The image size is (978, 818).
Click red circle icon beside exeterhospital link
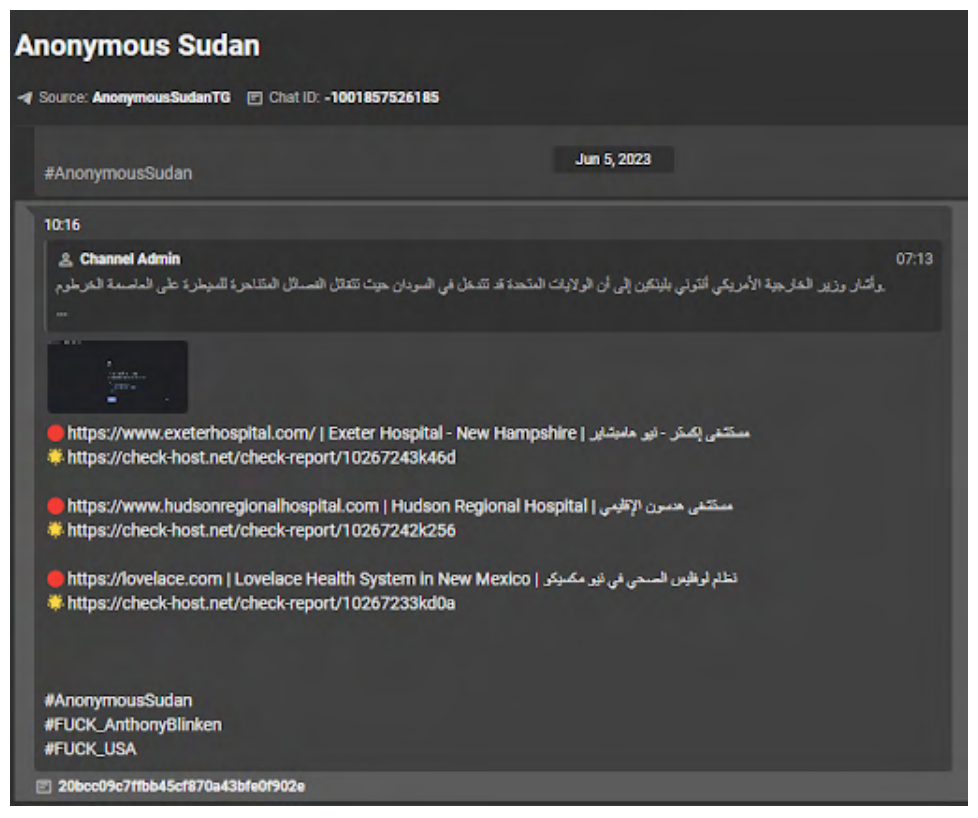[56, 433]
